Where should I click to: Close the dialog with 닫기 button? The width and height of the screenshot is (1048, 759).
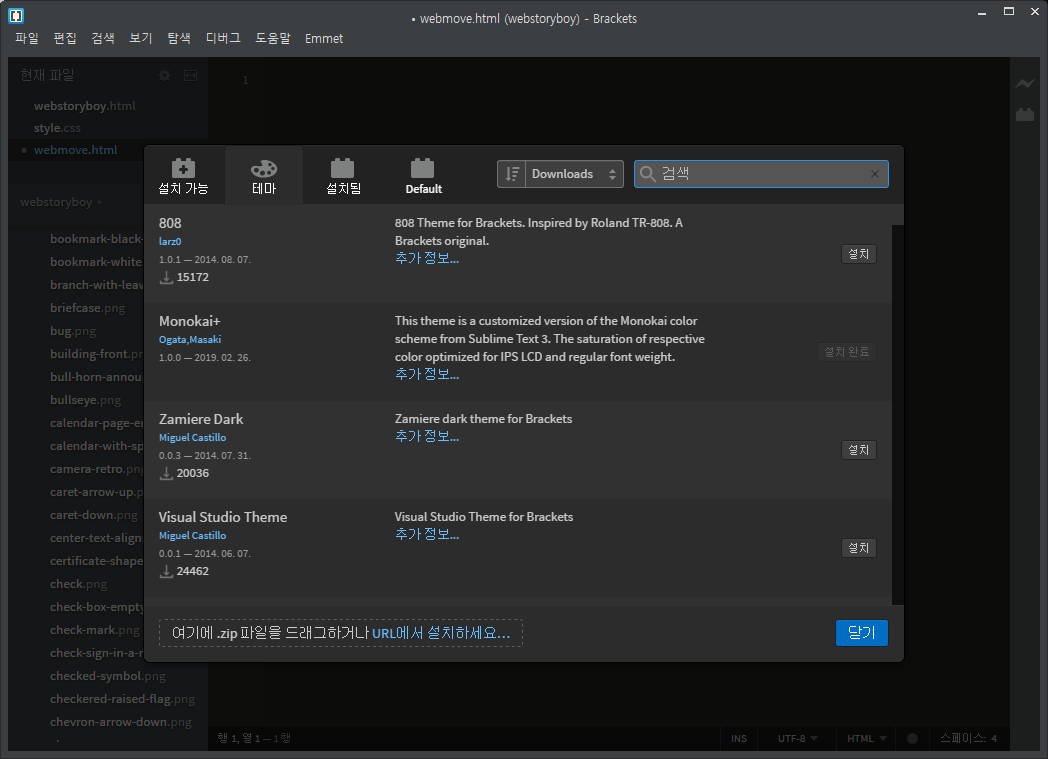pyautogui.click(x=862, y=633)
